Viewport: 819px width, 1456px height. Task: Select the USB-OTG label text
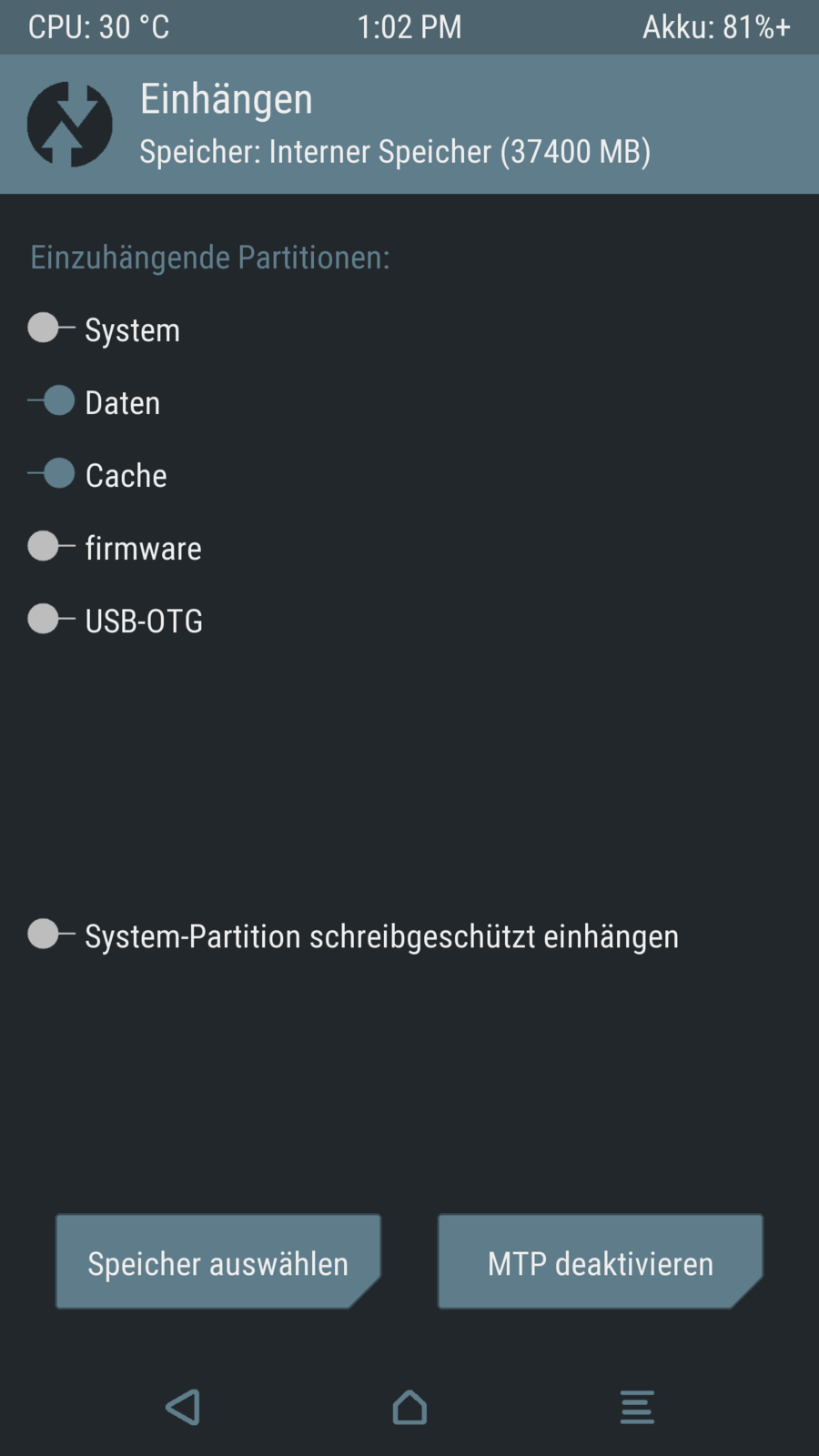[144, 621]
